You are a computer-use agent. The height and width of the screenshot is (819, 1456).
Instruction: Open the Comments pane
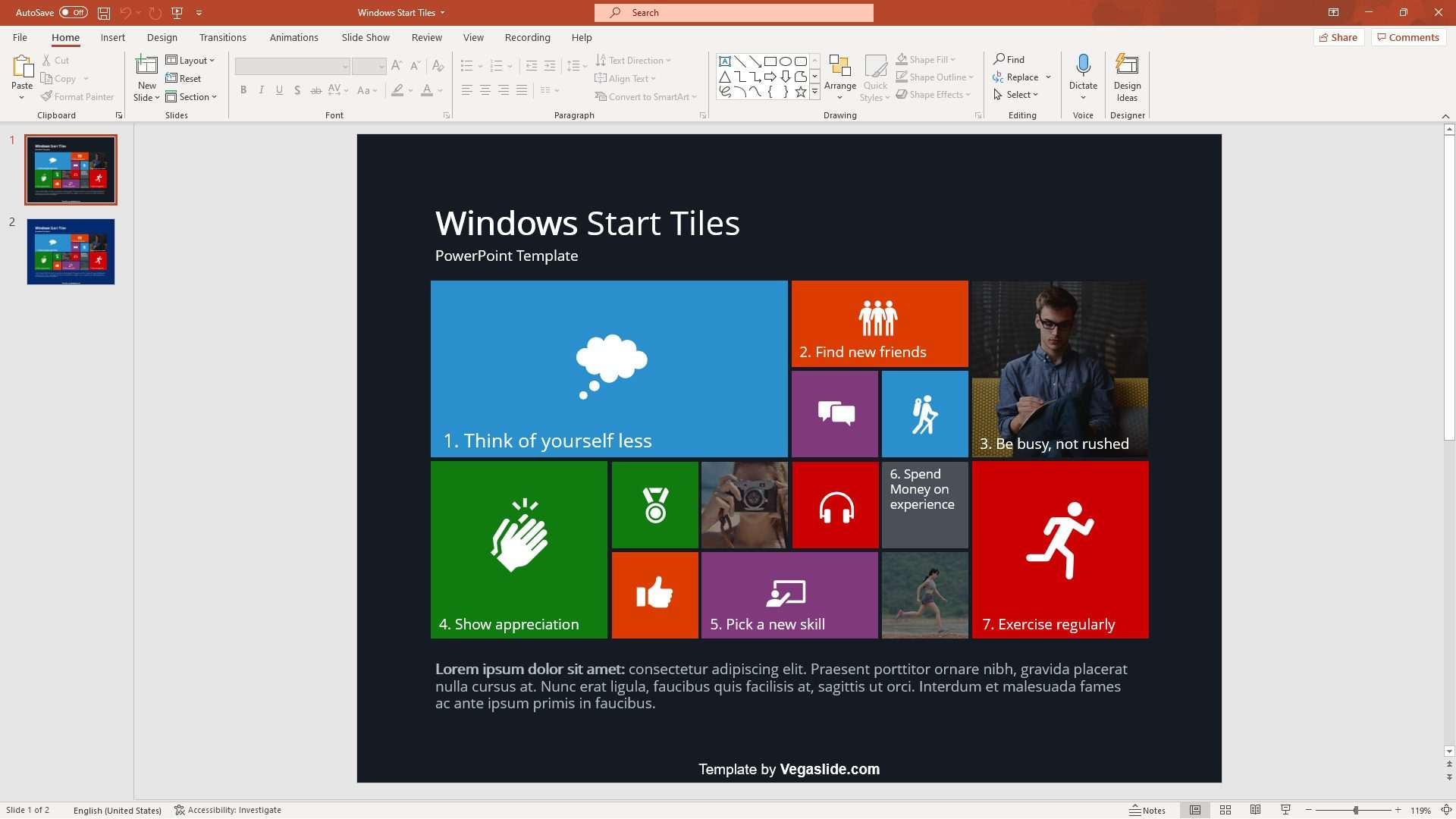point(1407,37)
